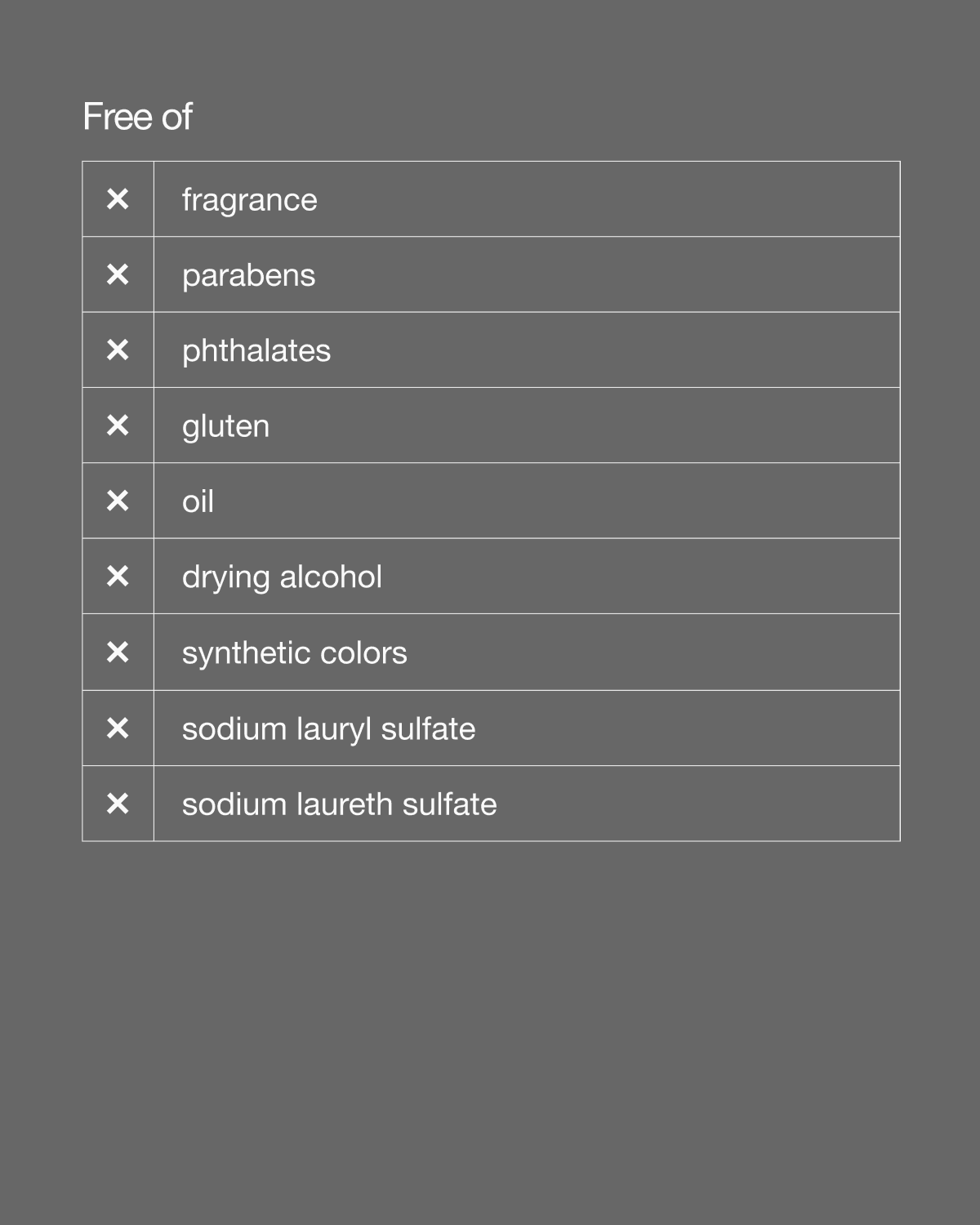Select the oil text label
980x1225 pixels.
click(x=198, y=501)
